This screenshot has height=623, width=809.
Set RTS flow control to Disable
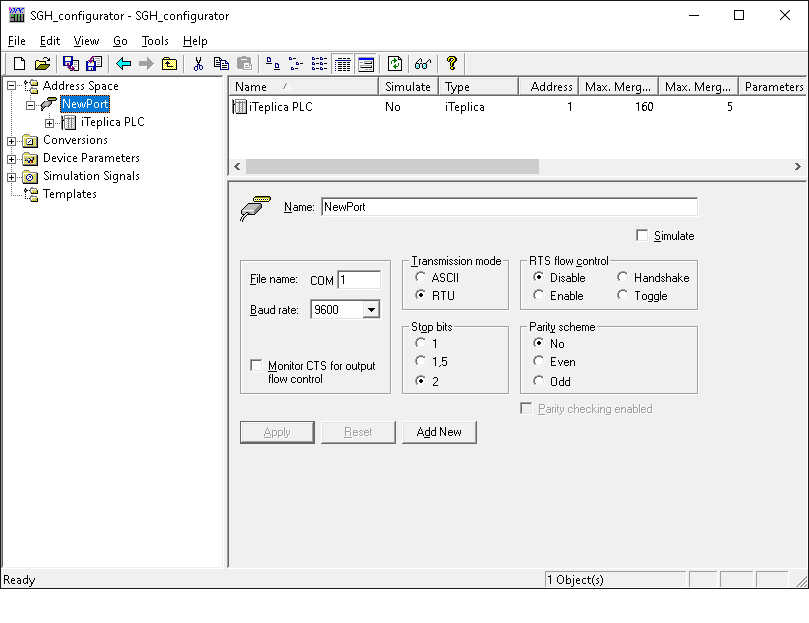[x=539, y=277]
